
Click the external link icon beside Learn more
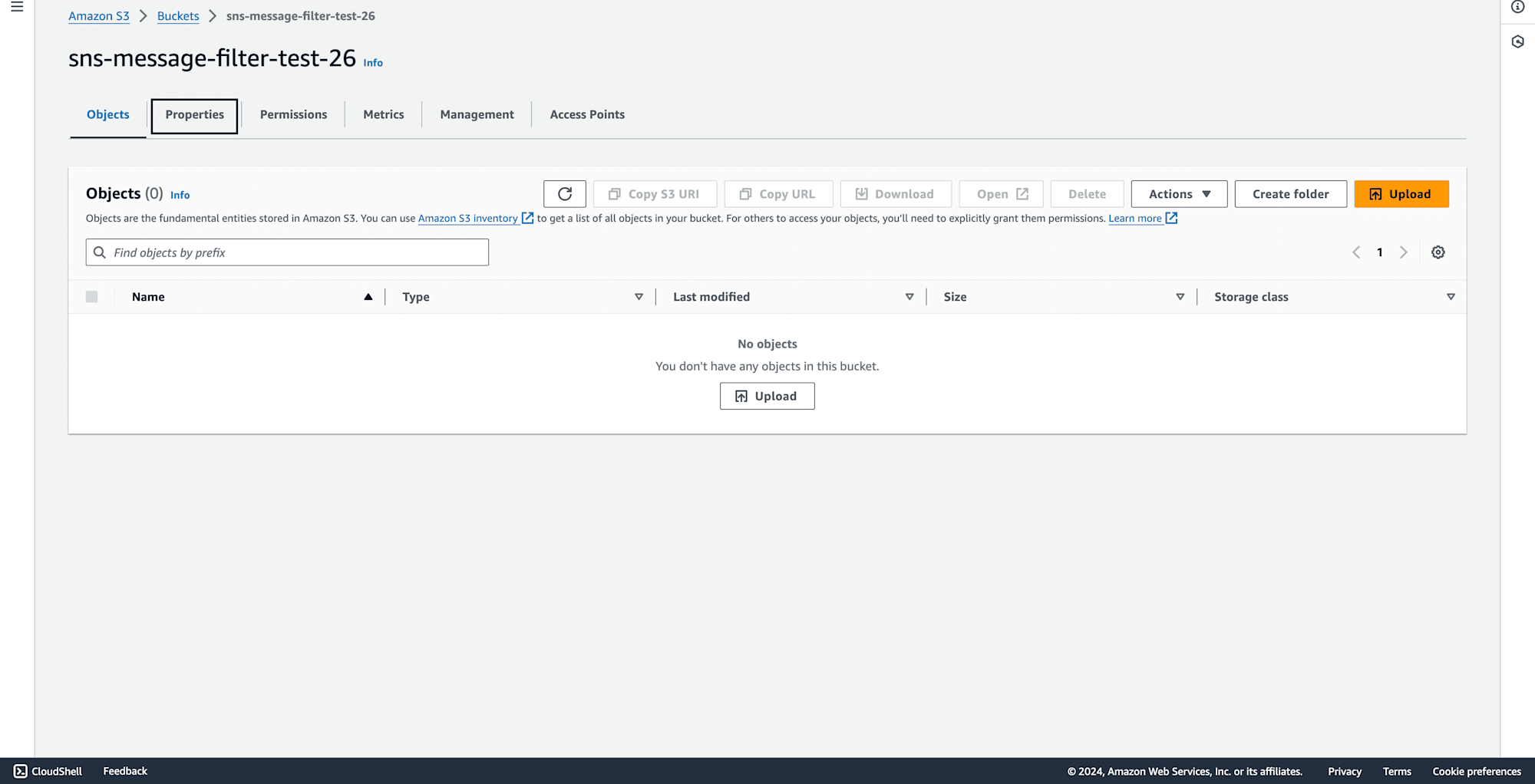1171,218
